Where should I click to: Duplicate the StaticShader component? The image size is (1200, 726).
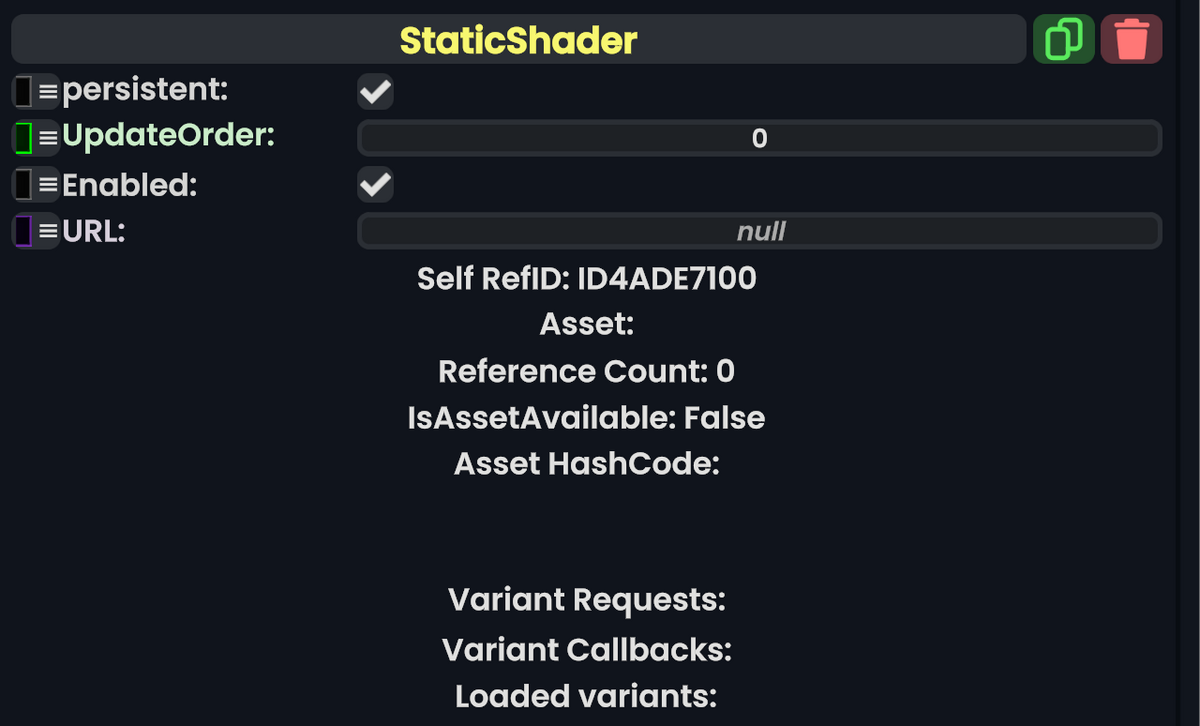pyautogui.click(x=1063, y=39)
